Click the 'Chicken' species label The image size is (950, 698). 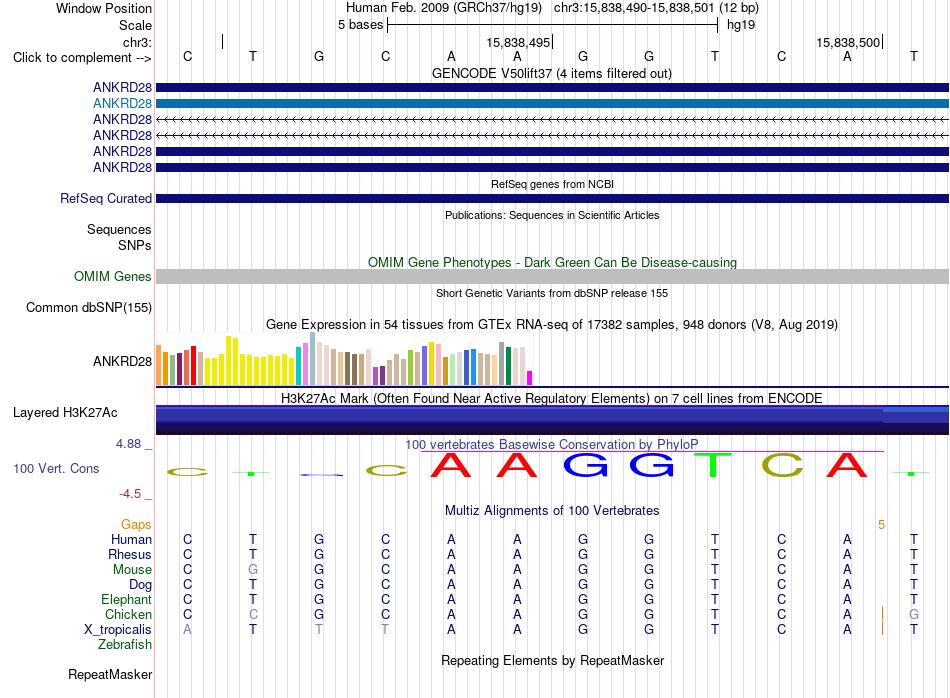[128, 614]
